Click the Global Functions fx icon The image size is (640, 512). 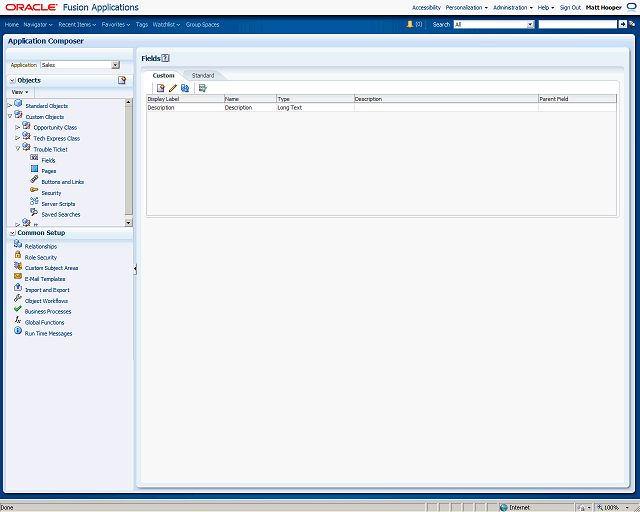[x=18, y=320]
